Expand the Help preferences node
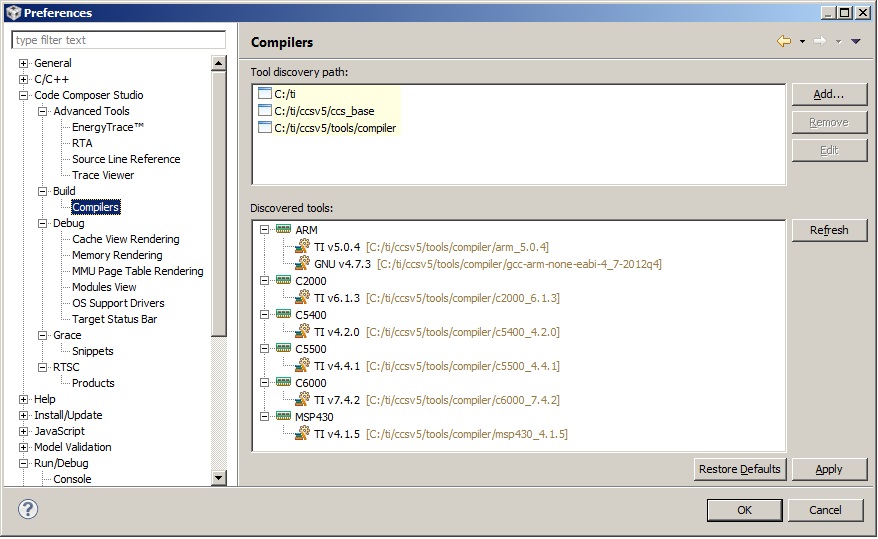The image size is (878, 539). (24, 399)
